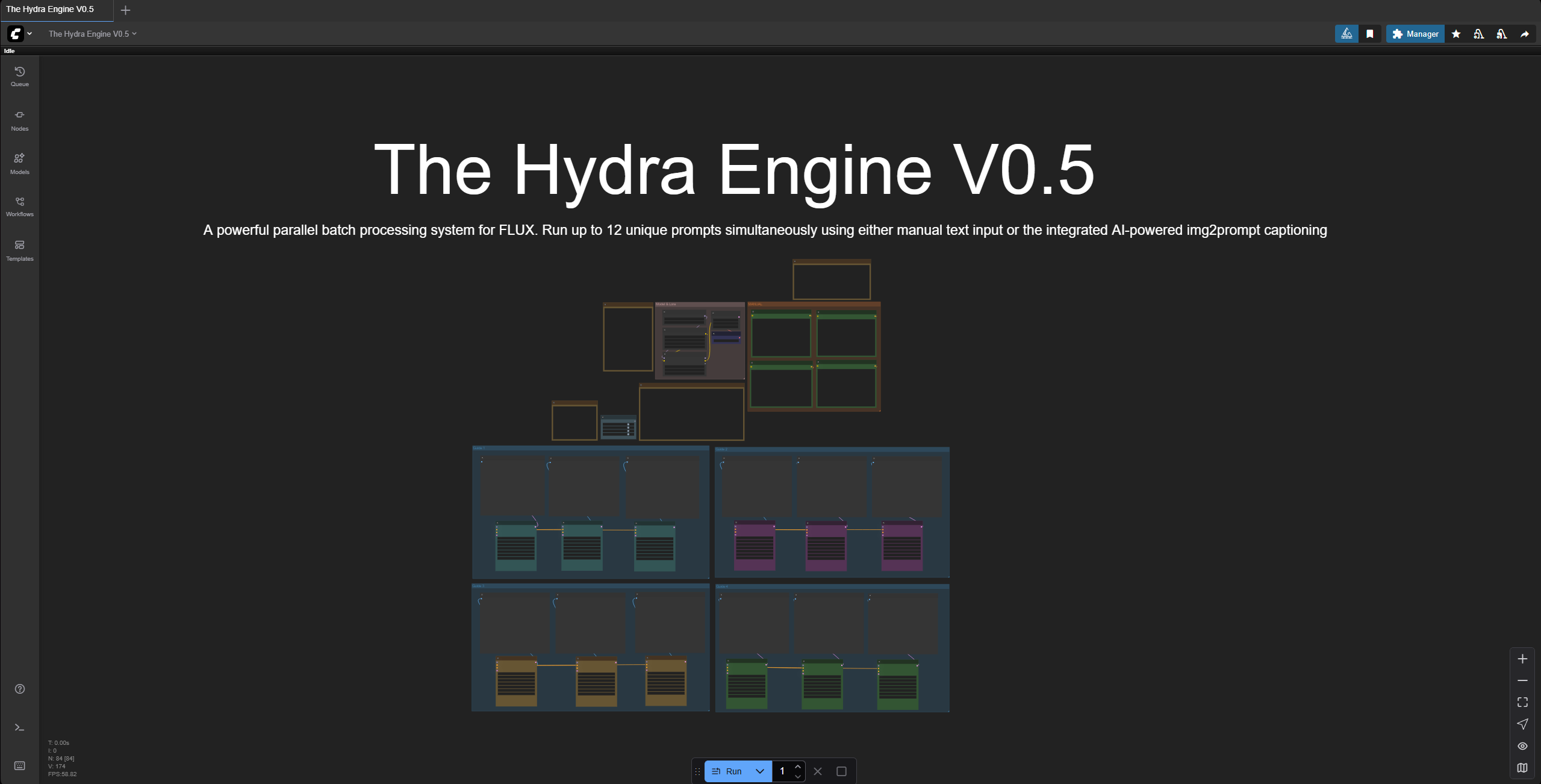Select the Model & Lora group header
The width and height of the screenshot is (1541, 784).
tap(700, 305)
